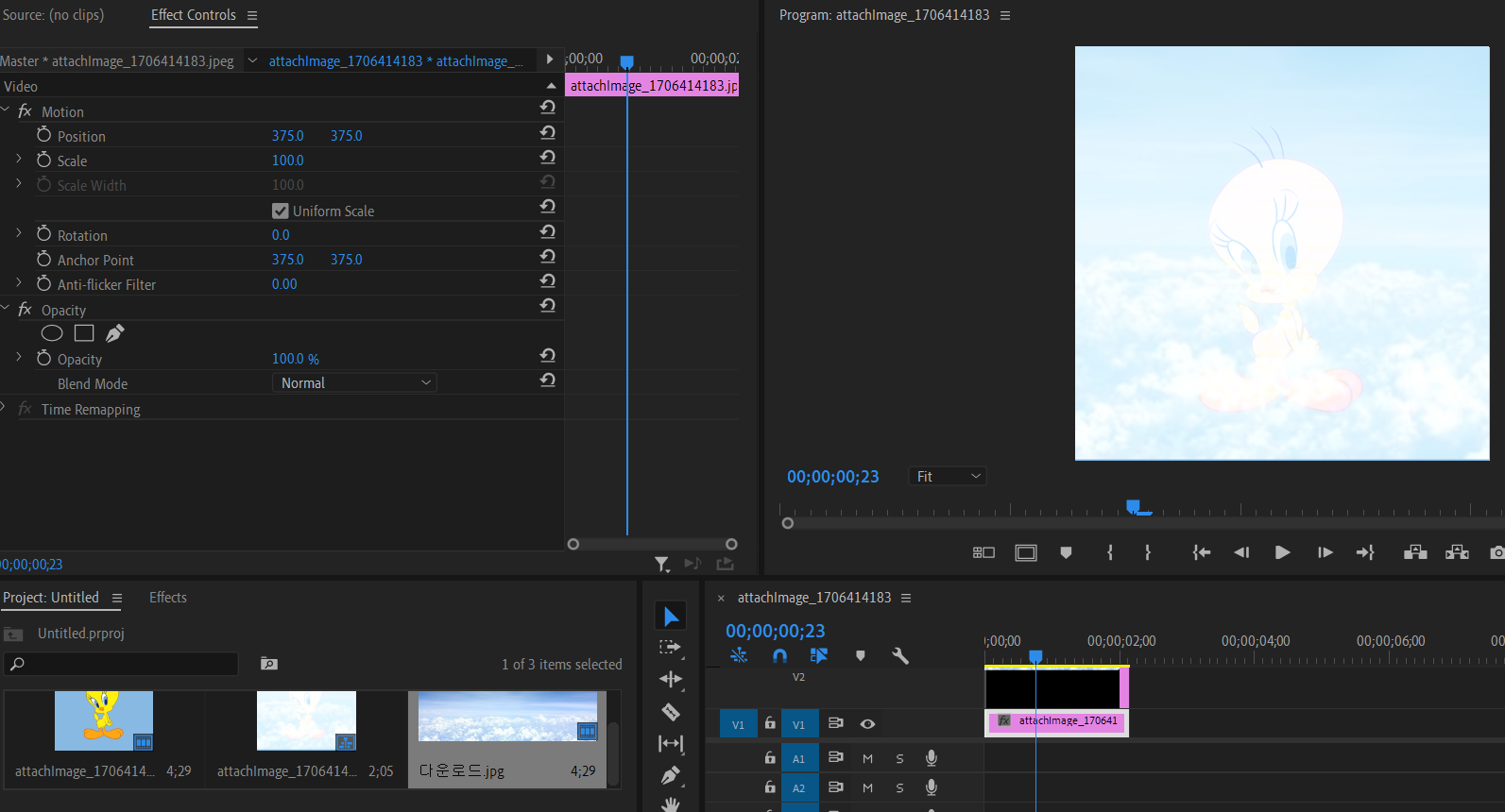
Task: Select the Pen tool in tools panel
Action: coord(671,775)
